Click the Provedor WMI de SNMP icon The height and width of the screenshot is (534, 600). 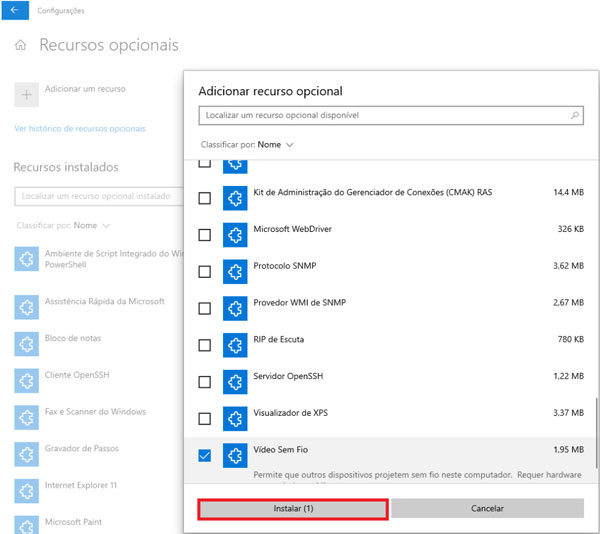[235, 308]
